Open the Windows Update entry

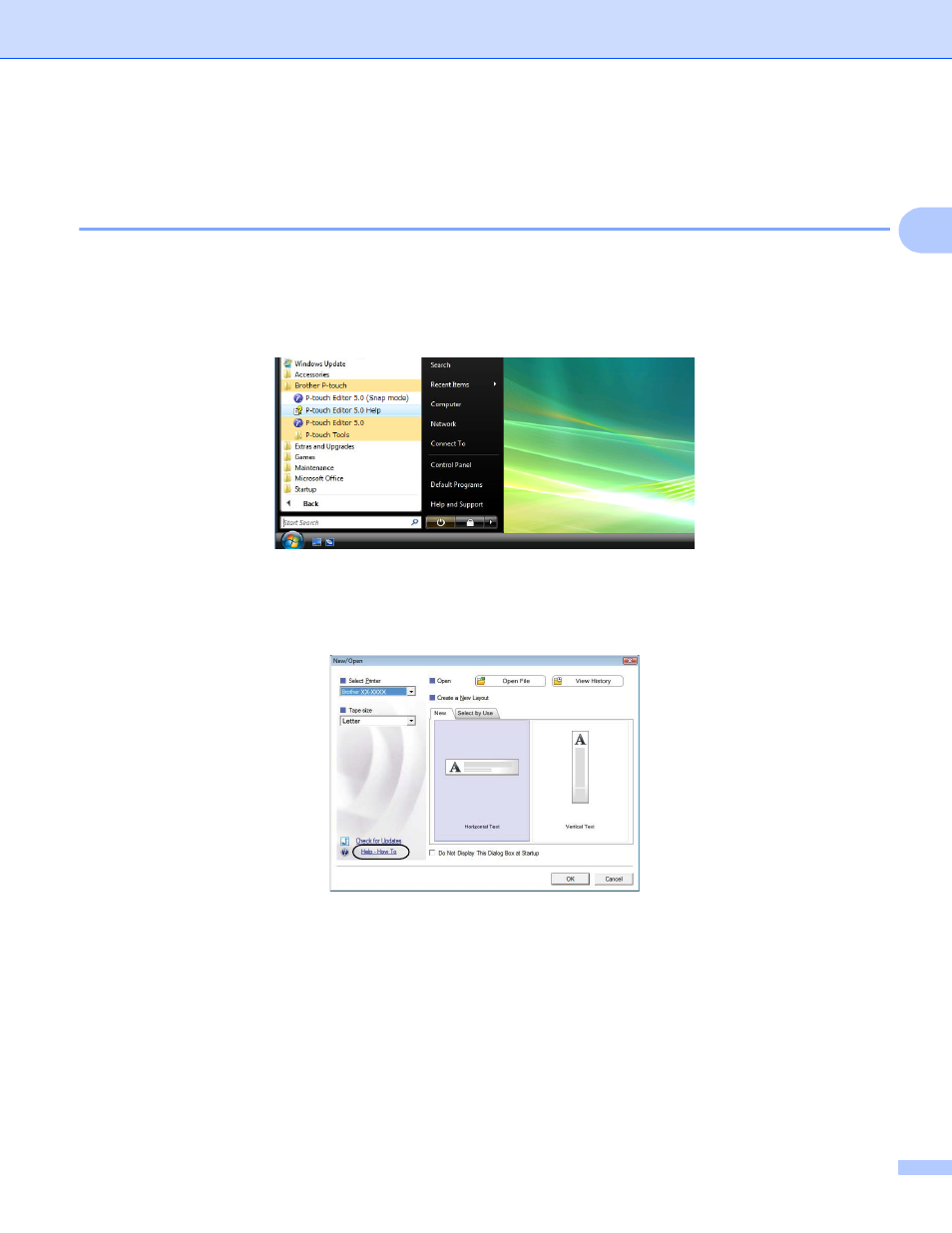320,363
